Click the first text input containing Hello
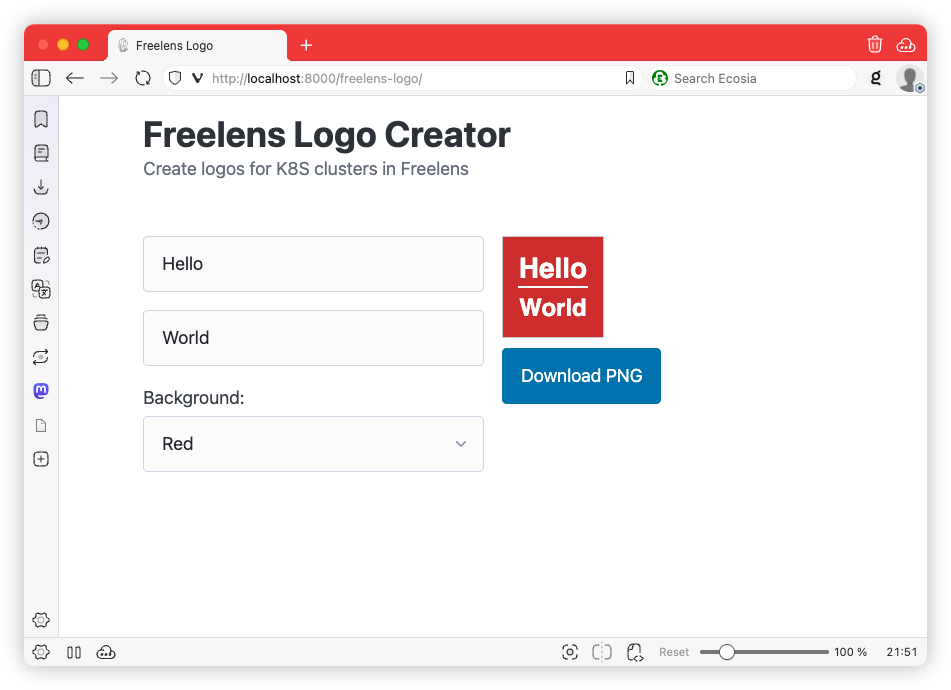 click(x=313, y=264)
